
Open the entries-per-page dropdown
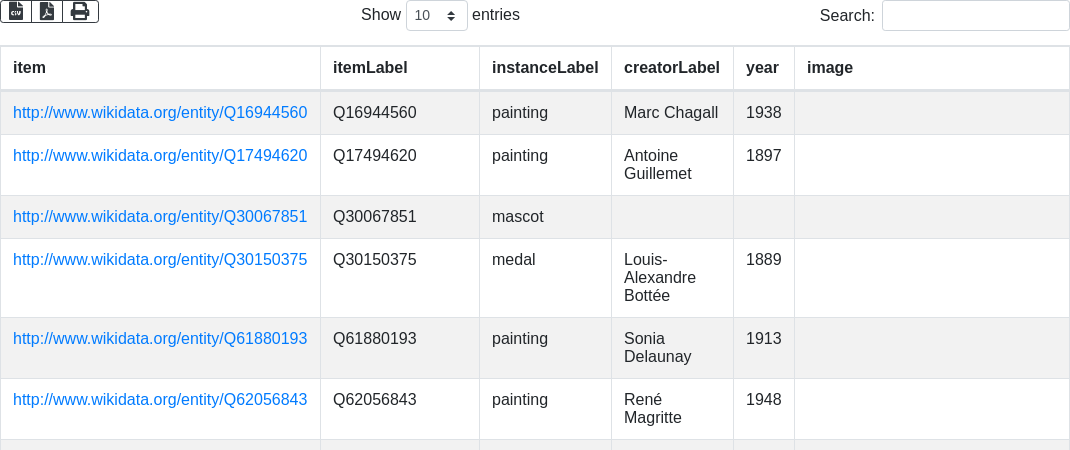coord(436,16)
